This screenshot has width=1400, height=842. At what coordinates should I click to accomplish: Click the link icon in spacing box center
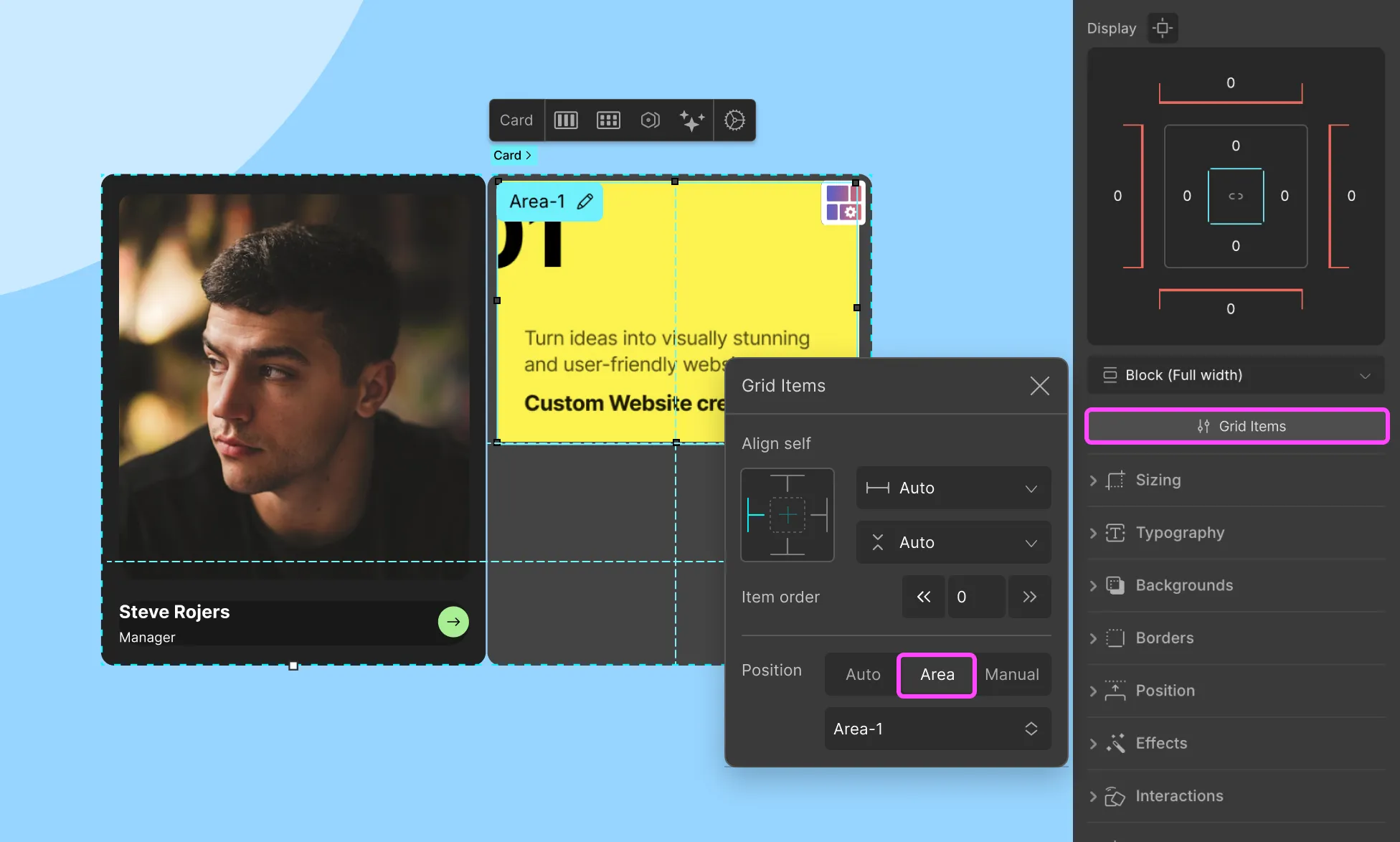click(x=1236, y=196)
